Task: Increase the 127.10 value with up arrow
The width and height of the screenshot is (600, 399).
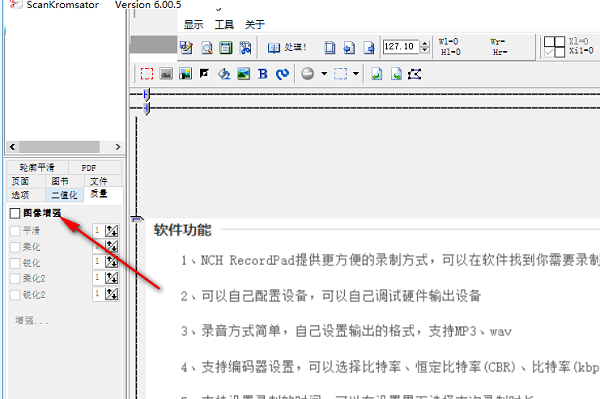Action: [x=424, y=43]
